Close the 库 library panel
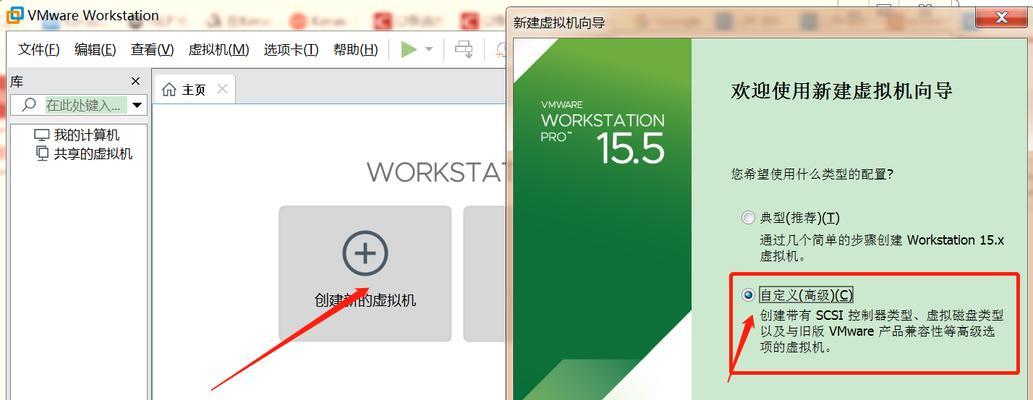The width and height of the screenshot is (1033, 400). 136,81
